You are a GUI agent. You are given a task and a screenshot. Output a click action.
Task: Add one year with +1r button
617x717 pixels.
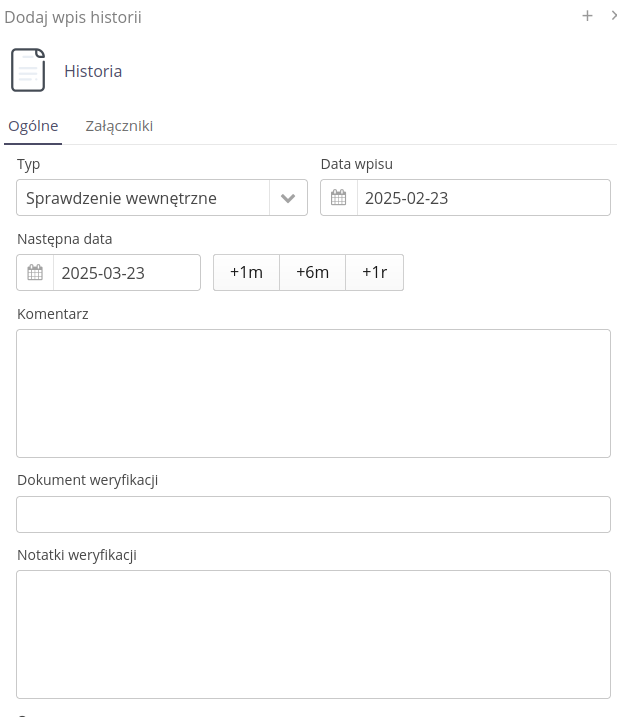[x=374, y=273]
